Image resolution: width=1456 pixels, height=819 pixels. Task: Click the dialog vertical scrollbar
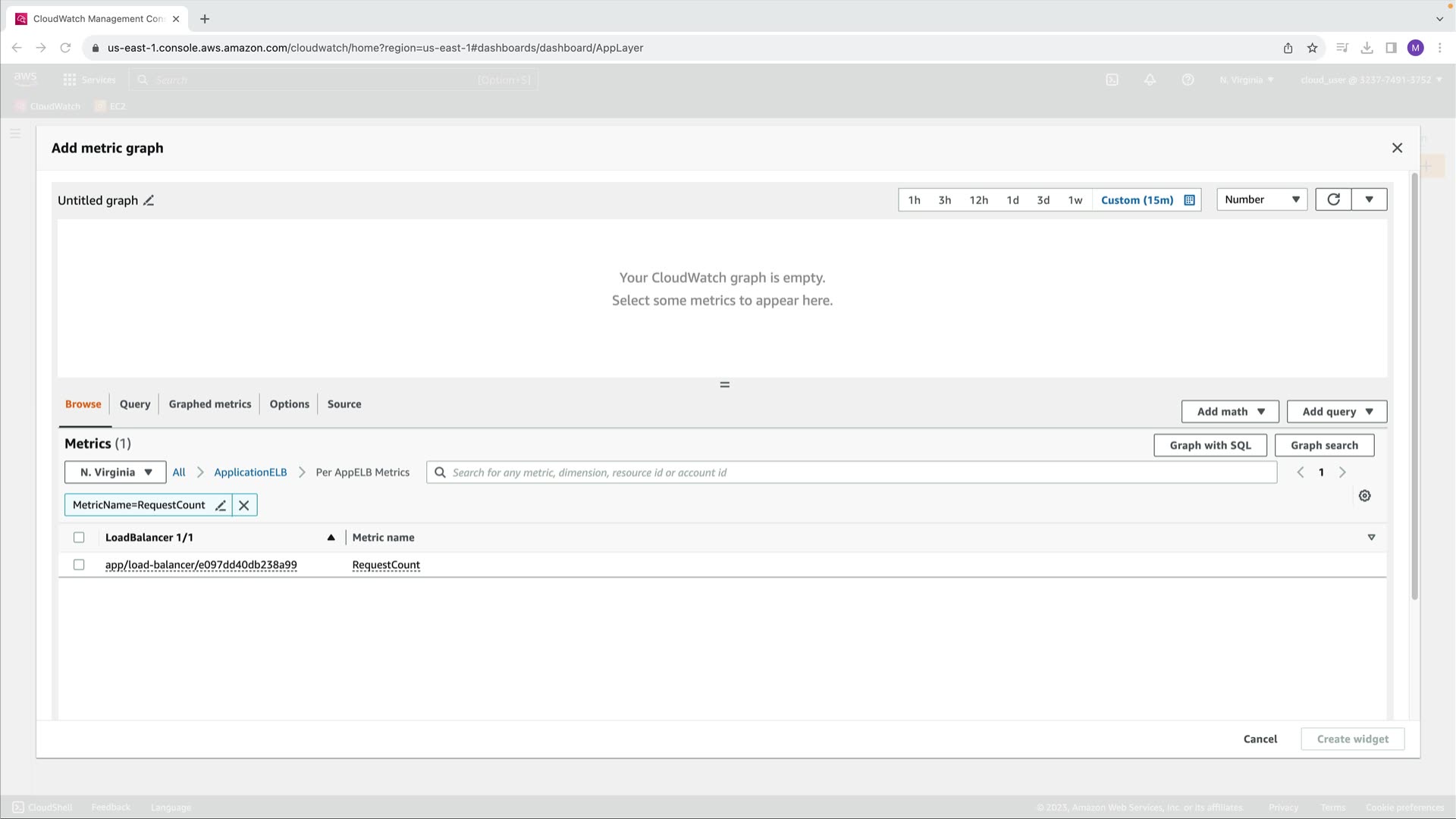click(x=1414, y=387)
